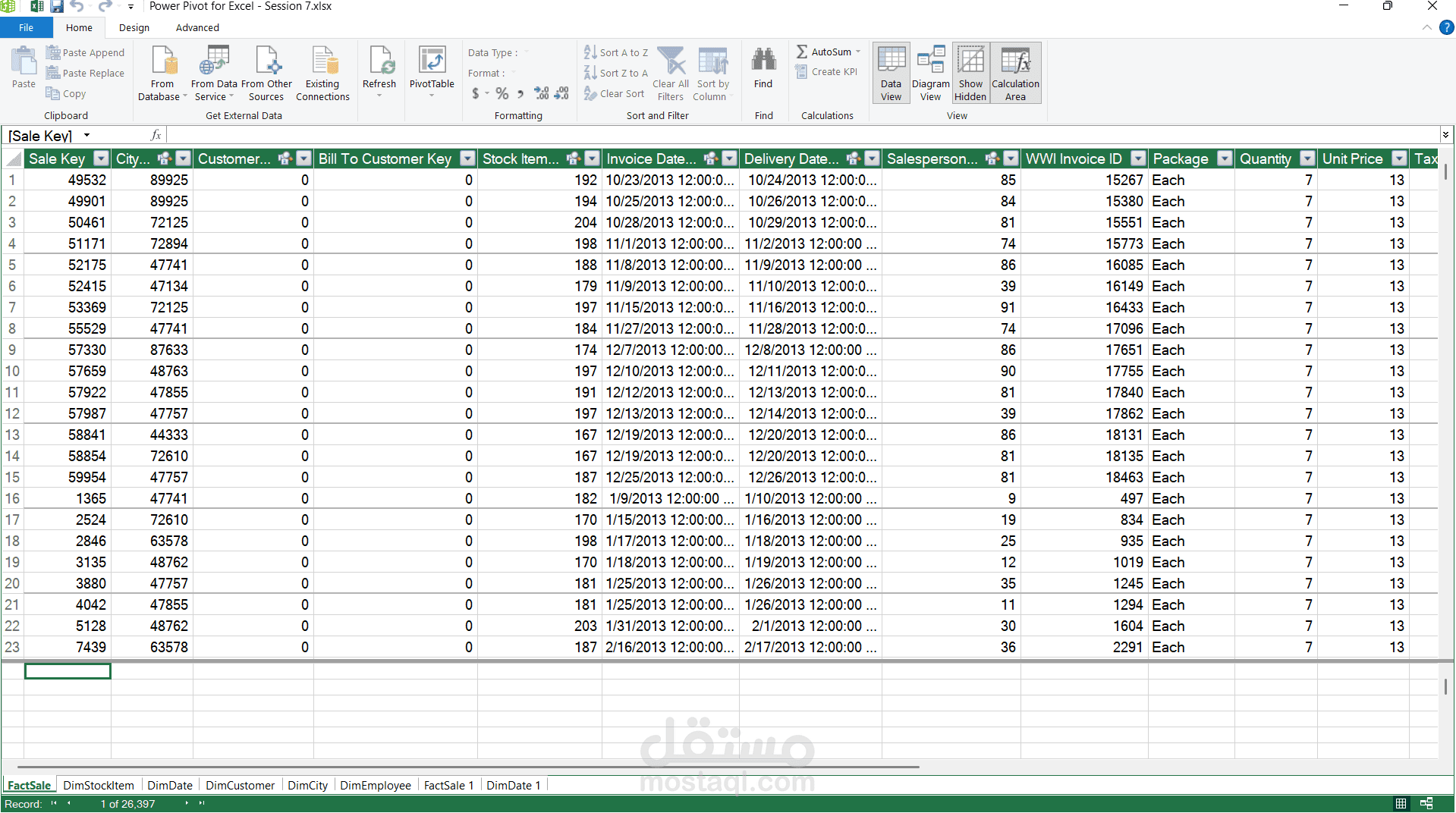Open the DimCustomer table tab
Screen dimensions: 1456x813
(241, 785)
